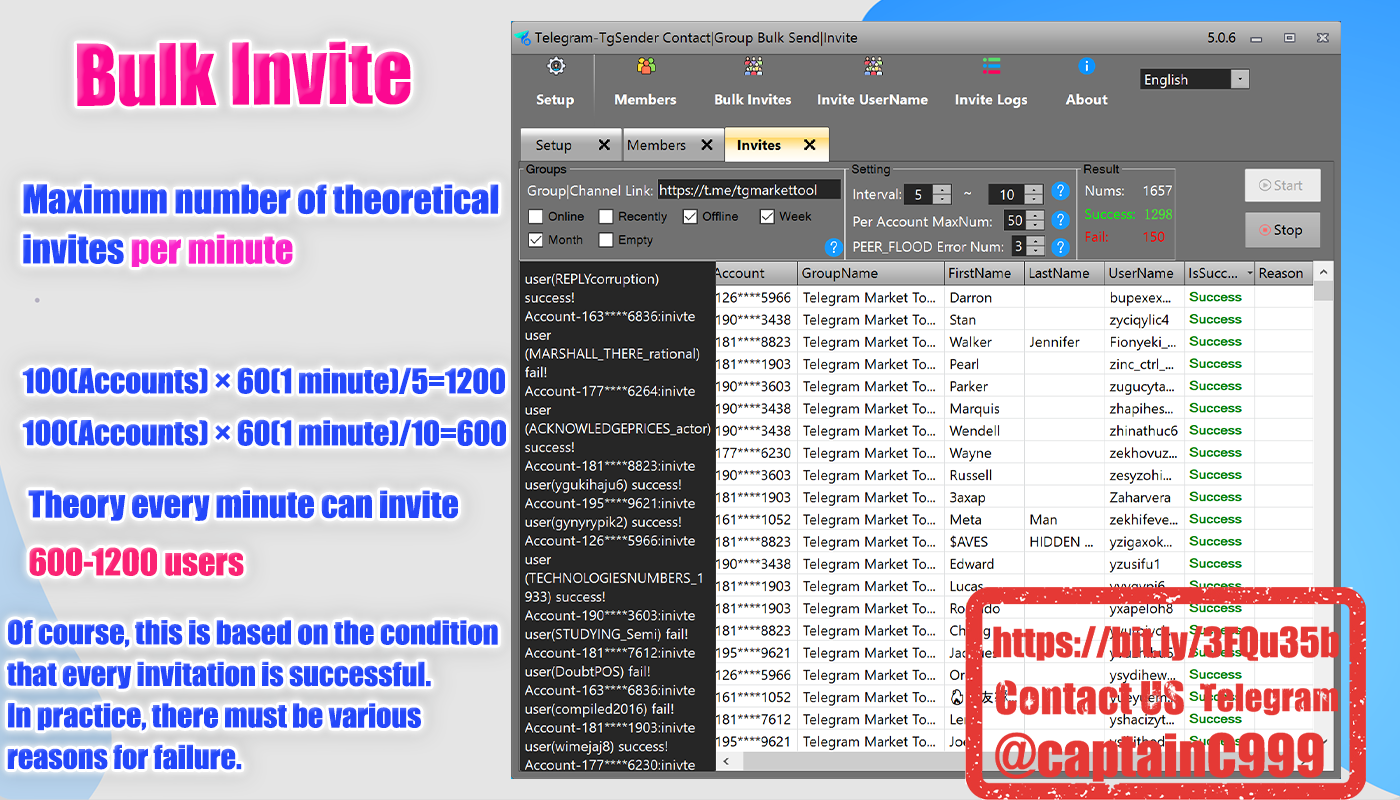Open the Members toolbar item
Screen dimensions: 1400x800
(x=645, y=82)
